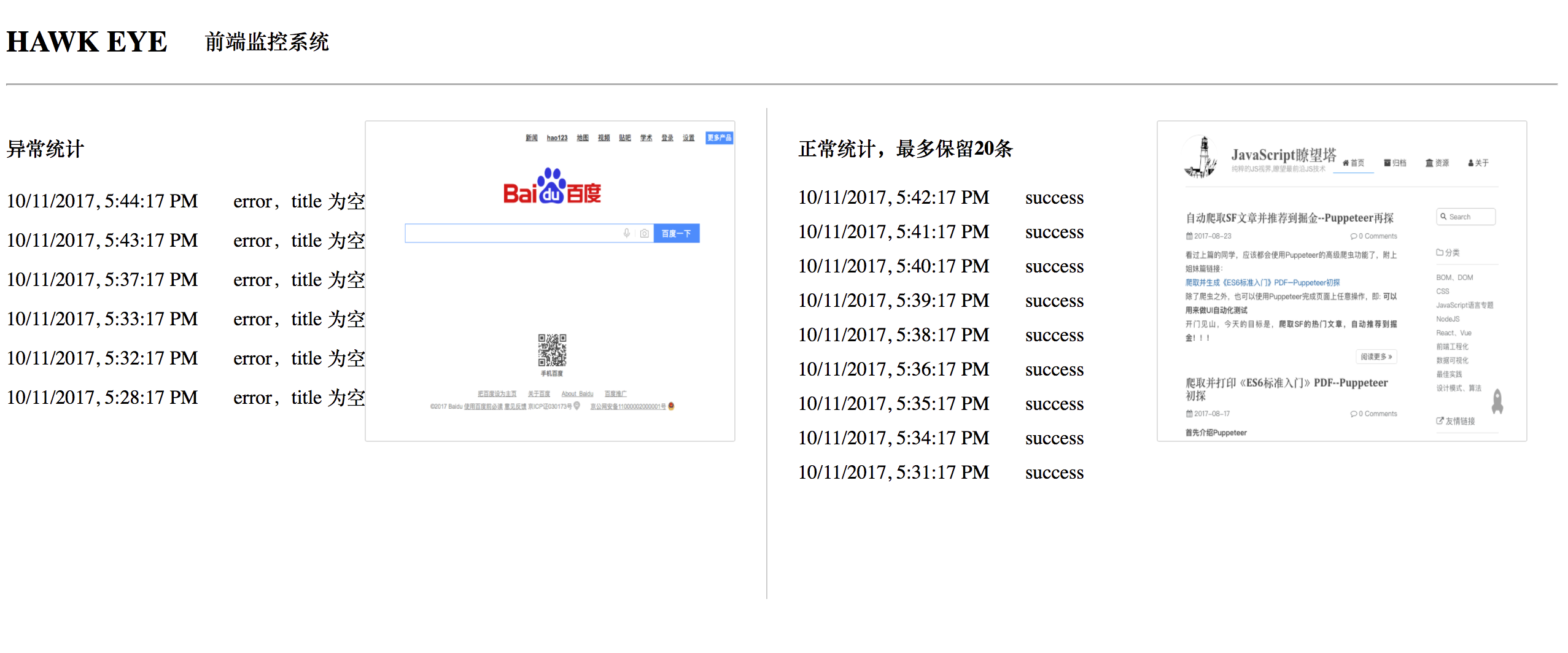Open the 归档 tab in blog nav
The width and height of the screenshot is (1568, 653).
coord(1395,163)
